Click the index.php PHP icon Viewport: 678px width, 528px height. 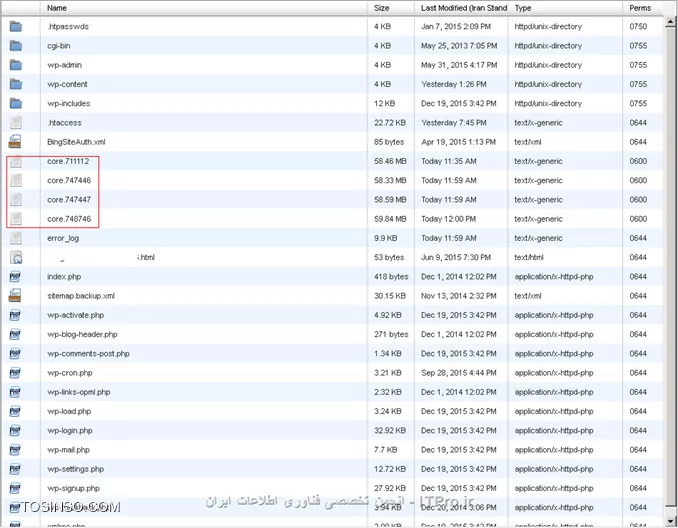point(15,277)
